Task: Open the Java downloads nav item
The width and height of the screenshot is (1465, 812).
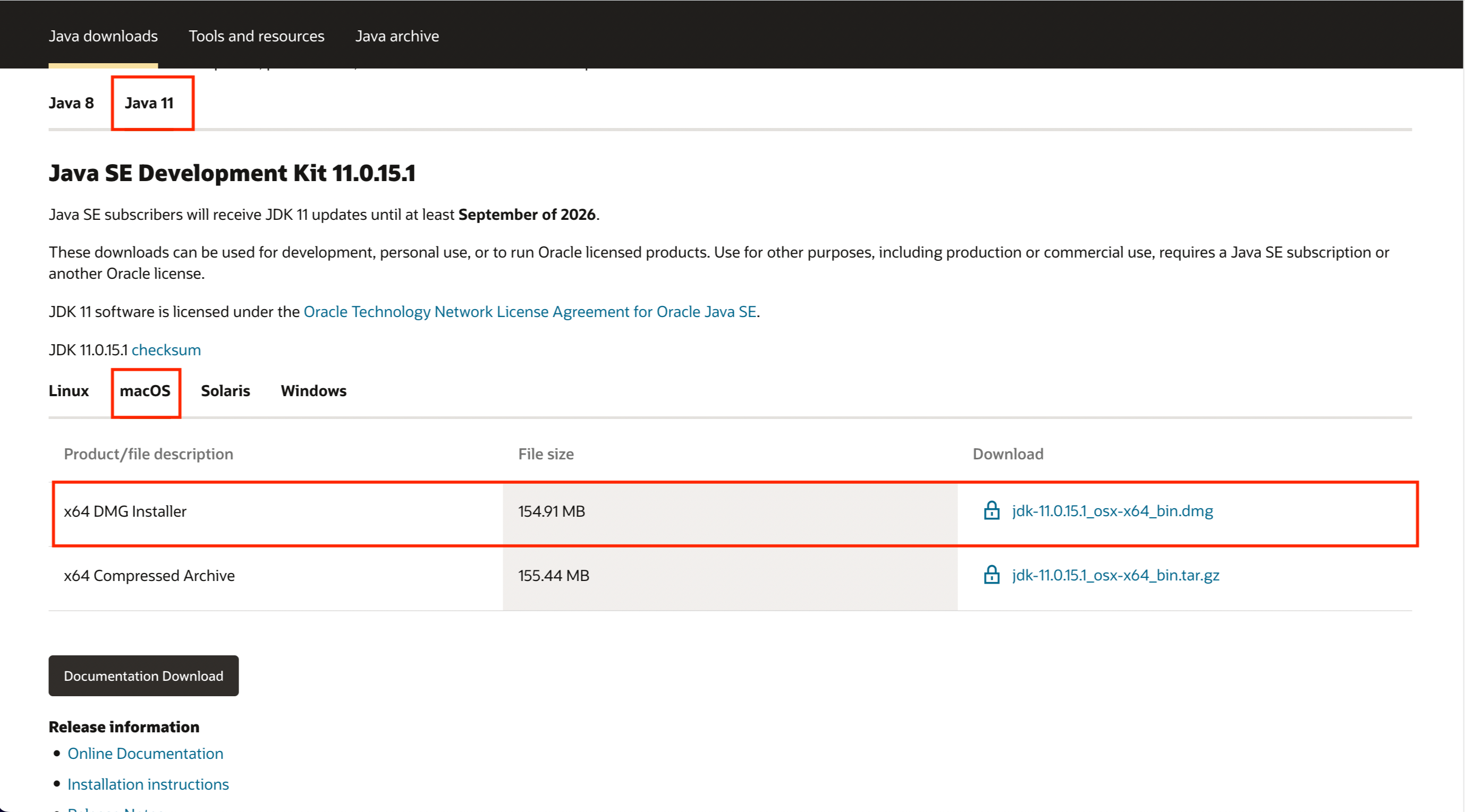Action: click(103, 36)
